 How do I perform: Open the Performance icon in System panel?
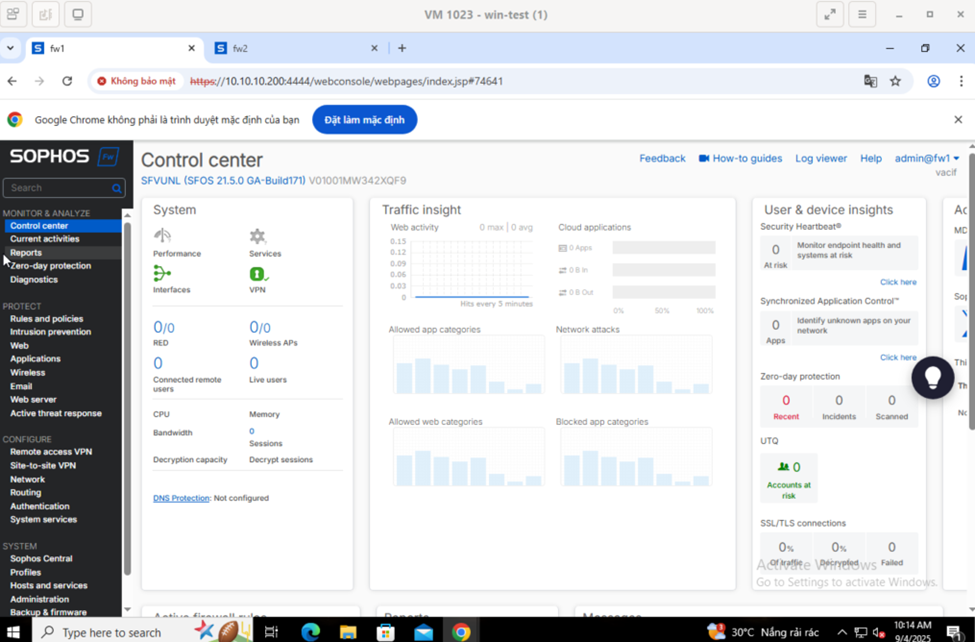(162, 236)
